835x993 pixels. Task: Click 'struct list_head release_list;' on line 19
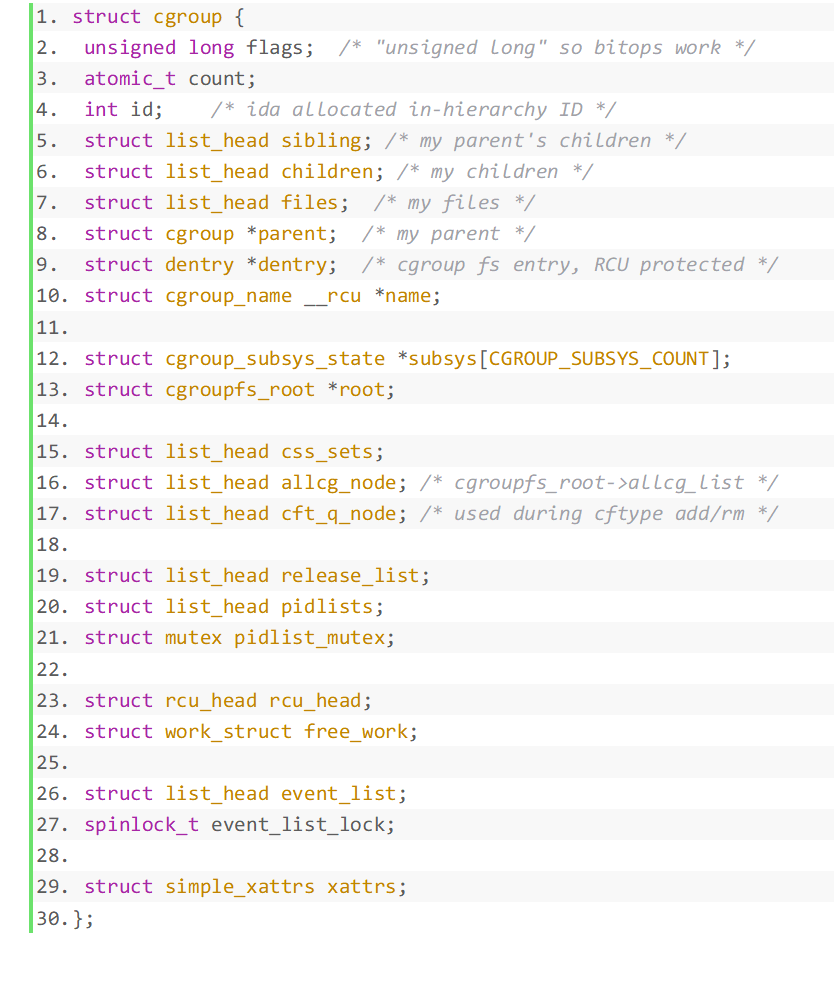pos(256,576)
